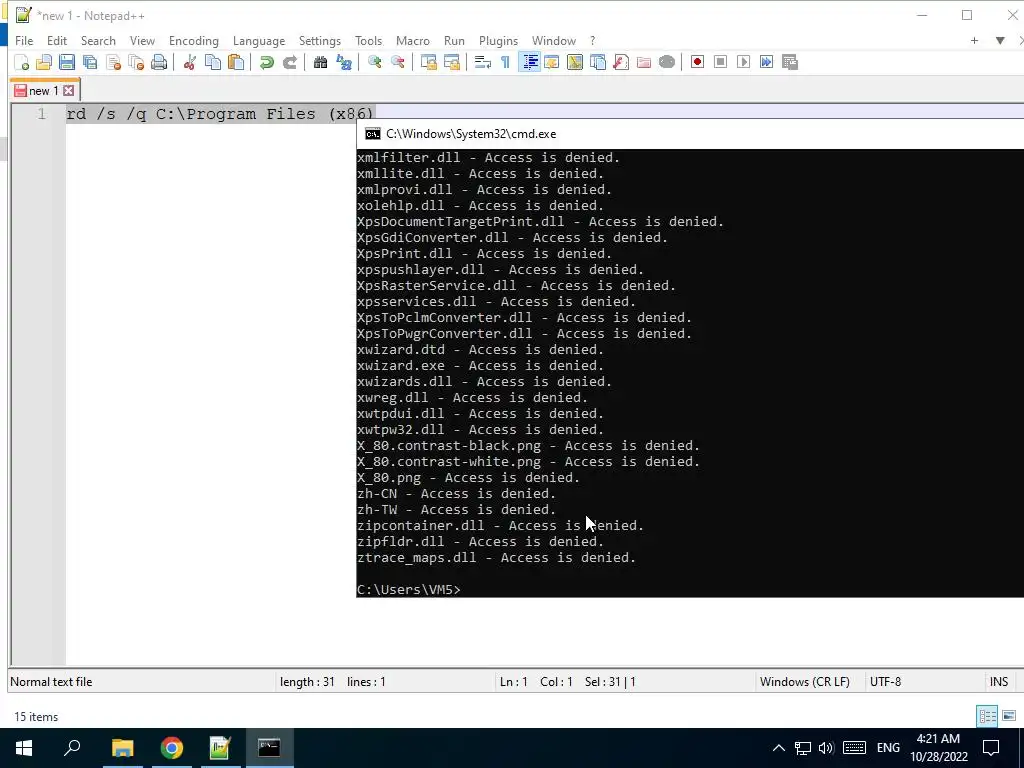Open the Run menu
This screenshot has width=1024, height=768.
(454, 40)
